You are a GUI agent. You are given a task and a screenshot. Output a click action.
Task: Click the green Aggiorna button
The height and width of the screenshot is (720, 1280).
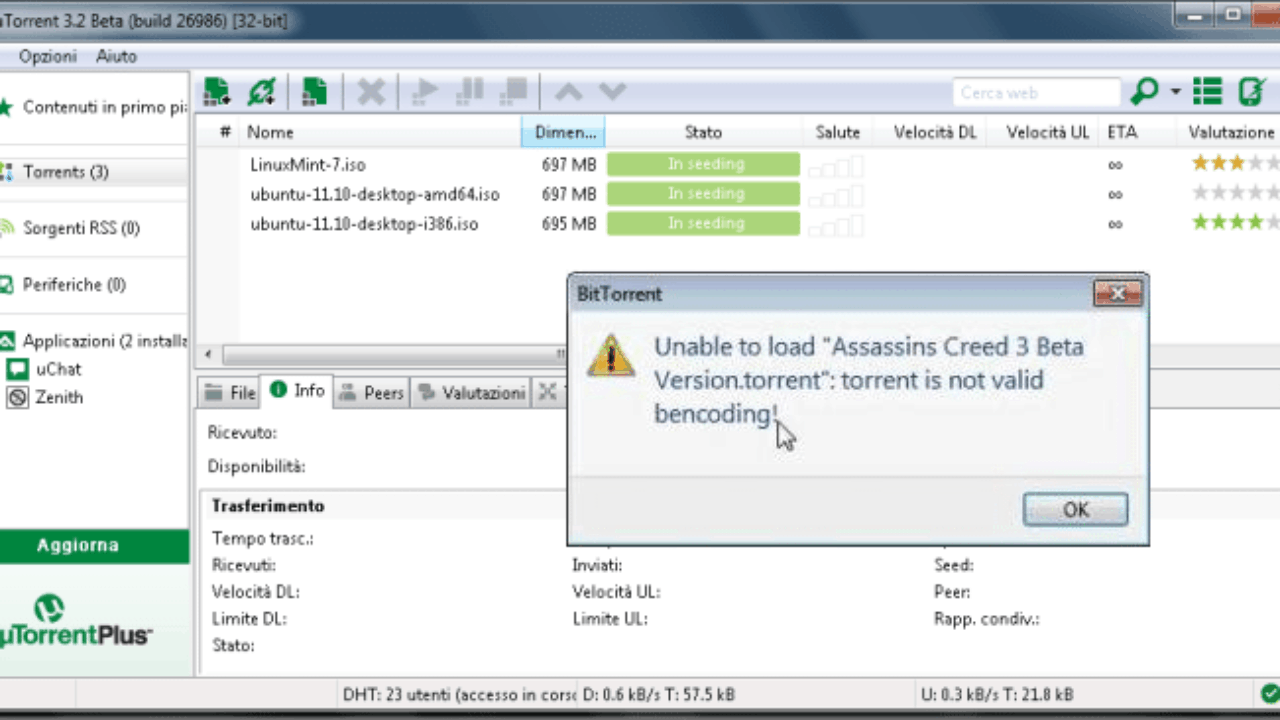pos(94,546)
